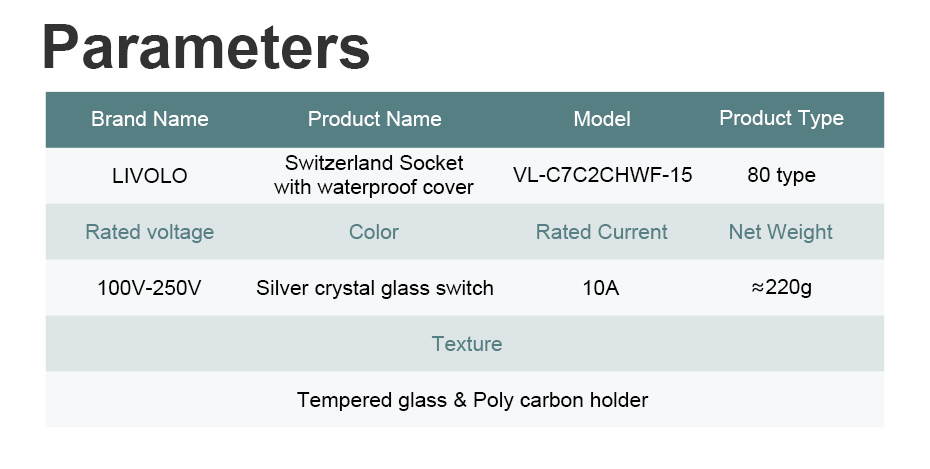Select the 10A current value
The height and width of the screenshot is (469, 930).
pyautogui.click(x=600, y=288)
